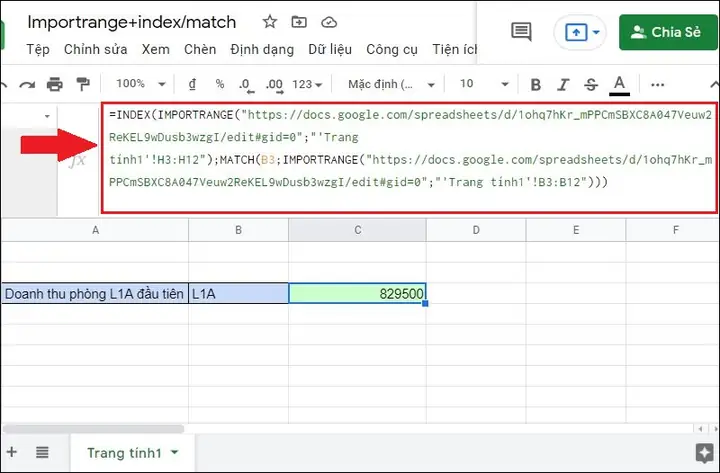Open the Định dạng menu

click(261, 49)
